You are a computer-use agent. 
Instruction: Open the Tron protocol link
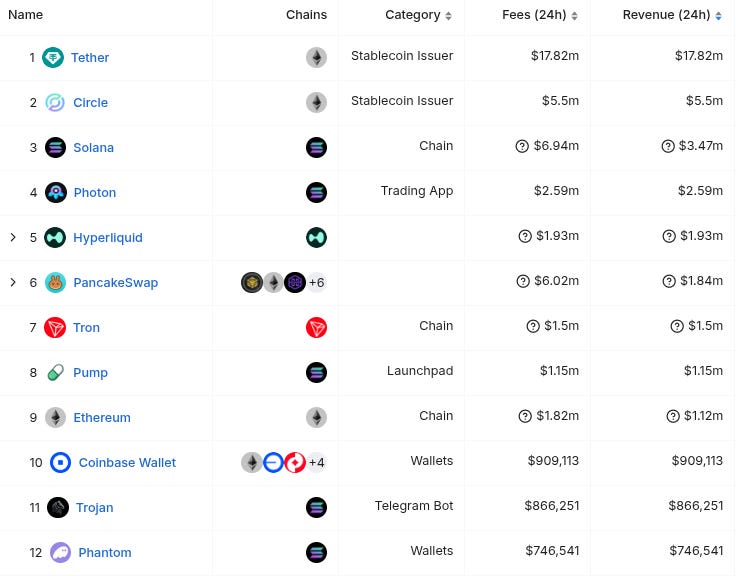[x=86, y=328]
